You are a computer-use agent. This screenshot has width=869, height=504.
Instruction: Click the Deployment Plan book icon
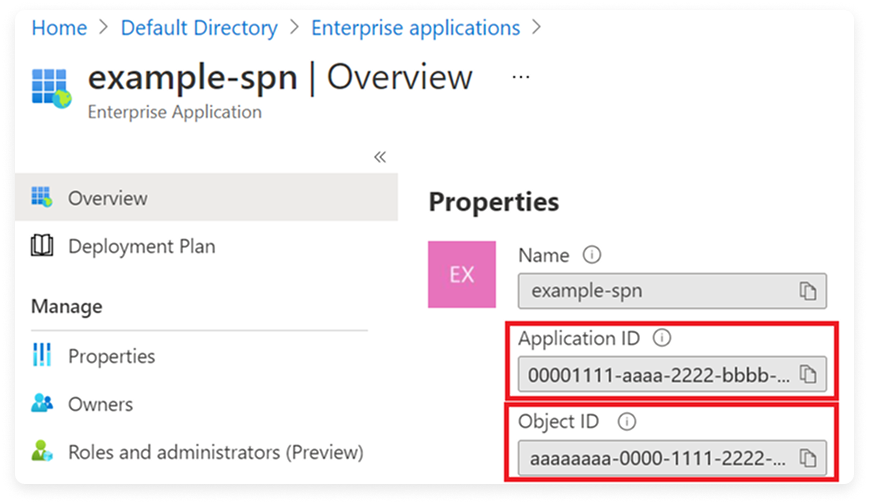pos(42,245)
